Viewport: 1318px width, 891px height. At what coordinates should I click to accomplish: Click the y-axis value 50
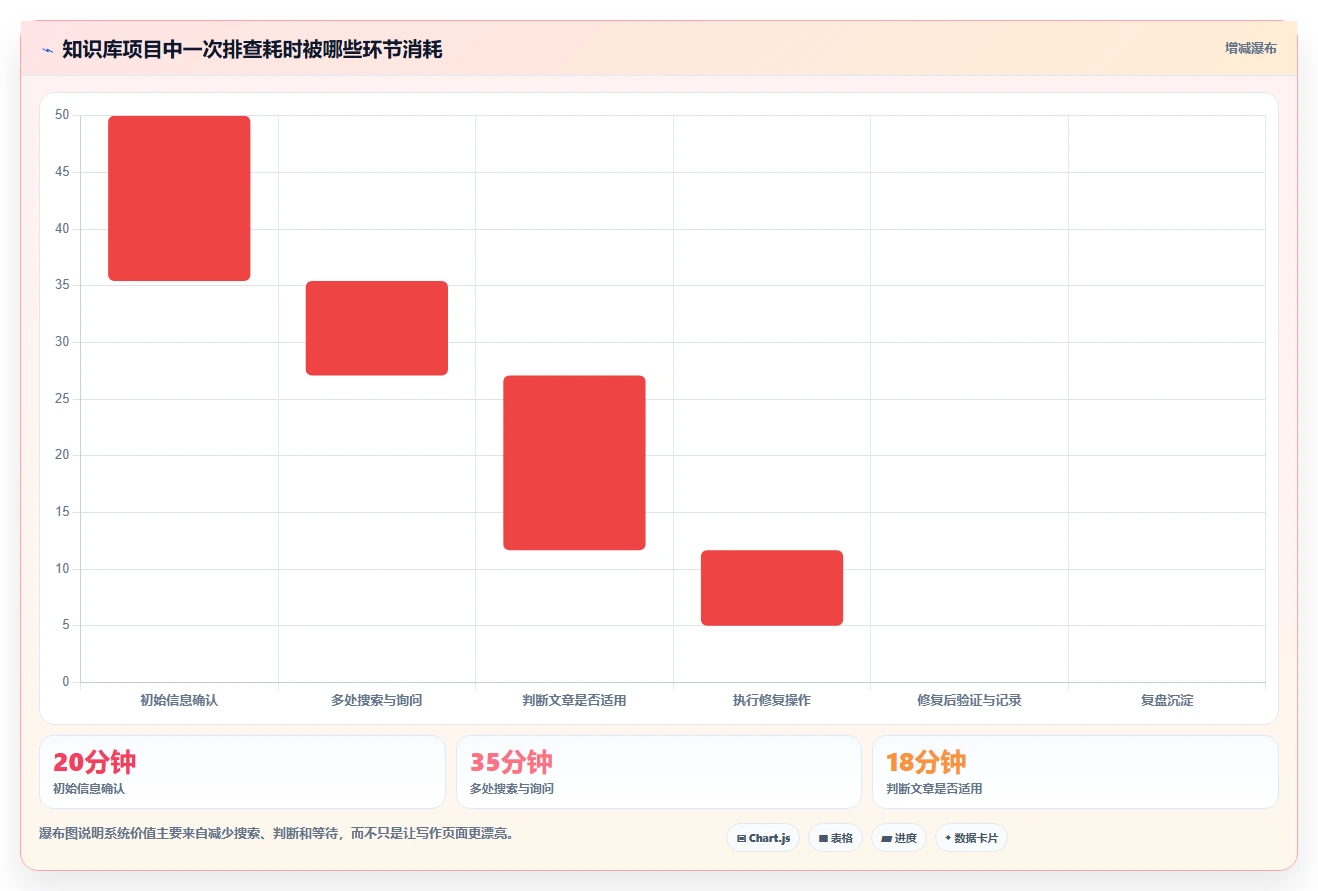(x=62, y=115)
